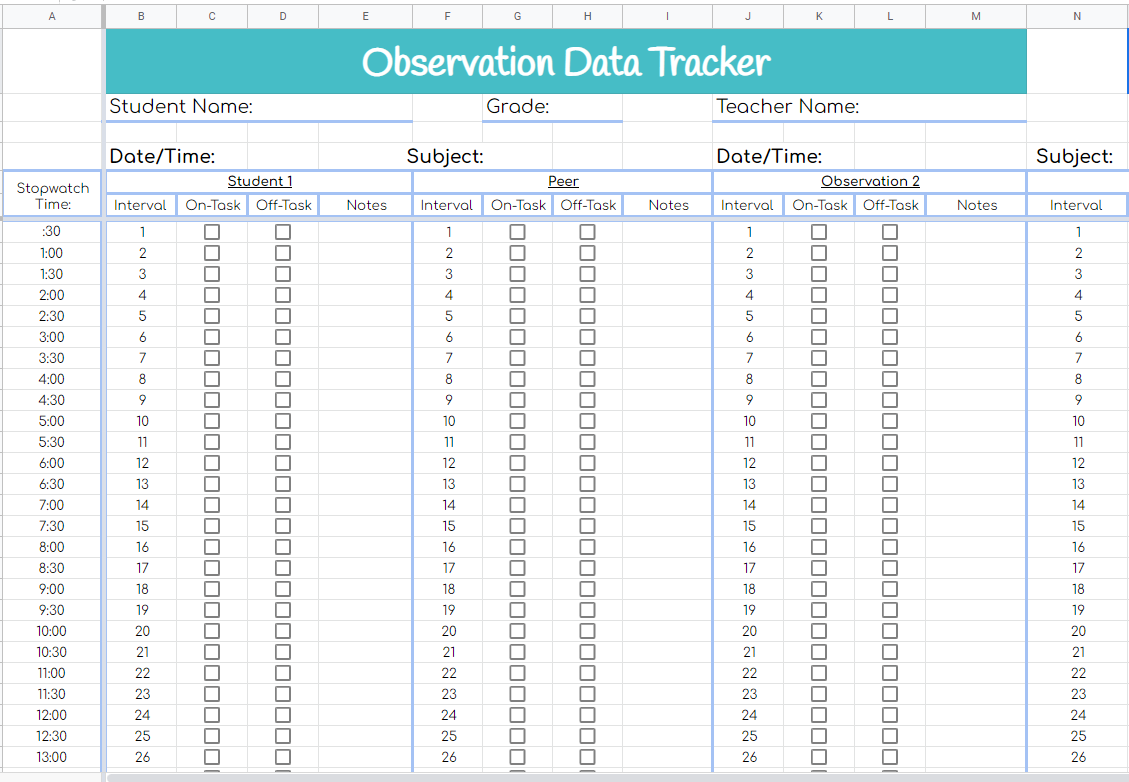
Task: Check Observation 2 Off-Task box for interval 17
Action: click(890, 568)
